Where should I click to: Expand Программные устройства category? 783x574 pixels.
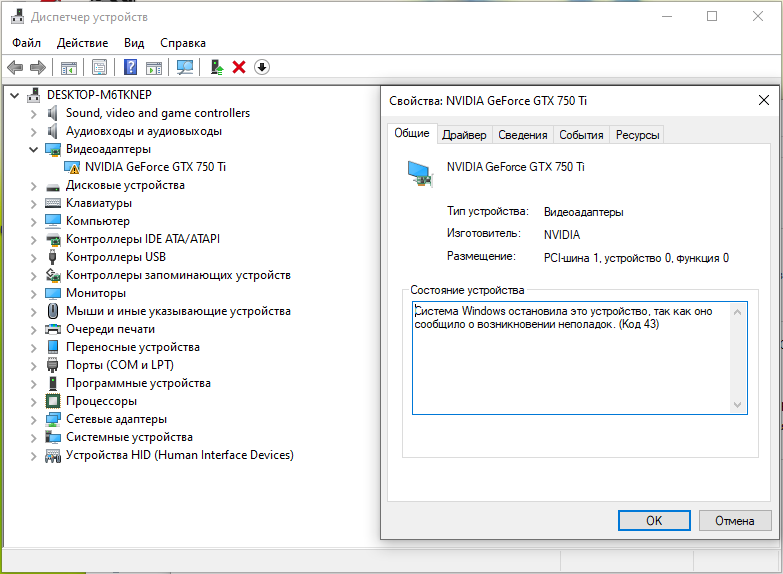[33, 384]
